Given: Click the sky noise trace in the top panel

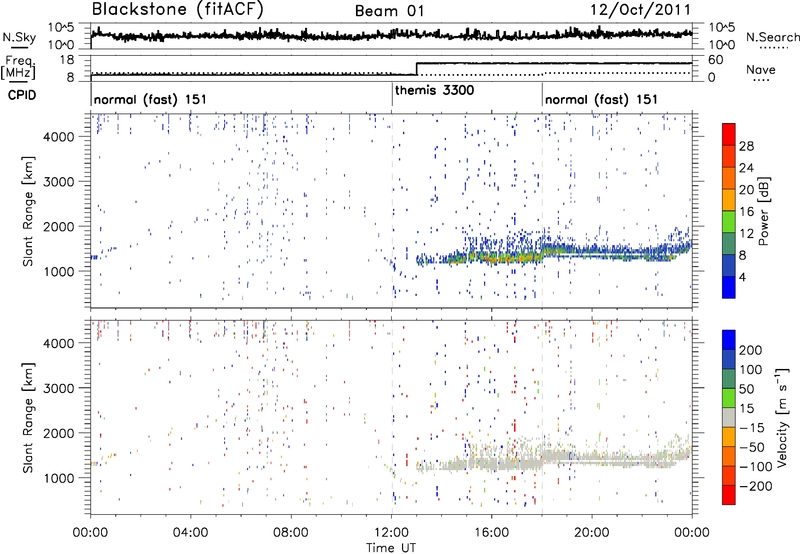Looking at the screenshot, I should [x=391, y=35].
